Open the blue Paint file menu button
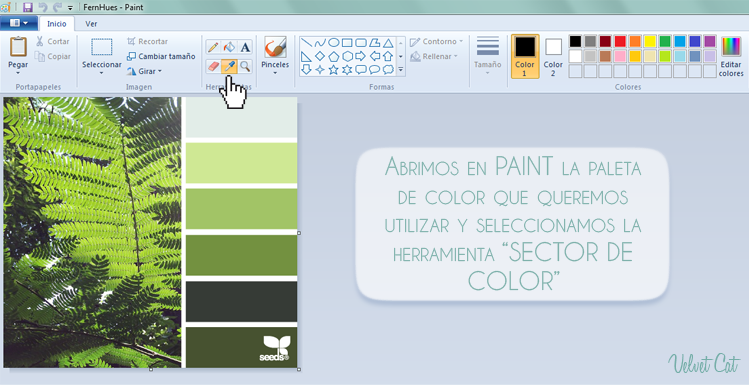The width and height of the screenshot is (749, 385). click(18, 23)
